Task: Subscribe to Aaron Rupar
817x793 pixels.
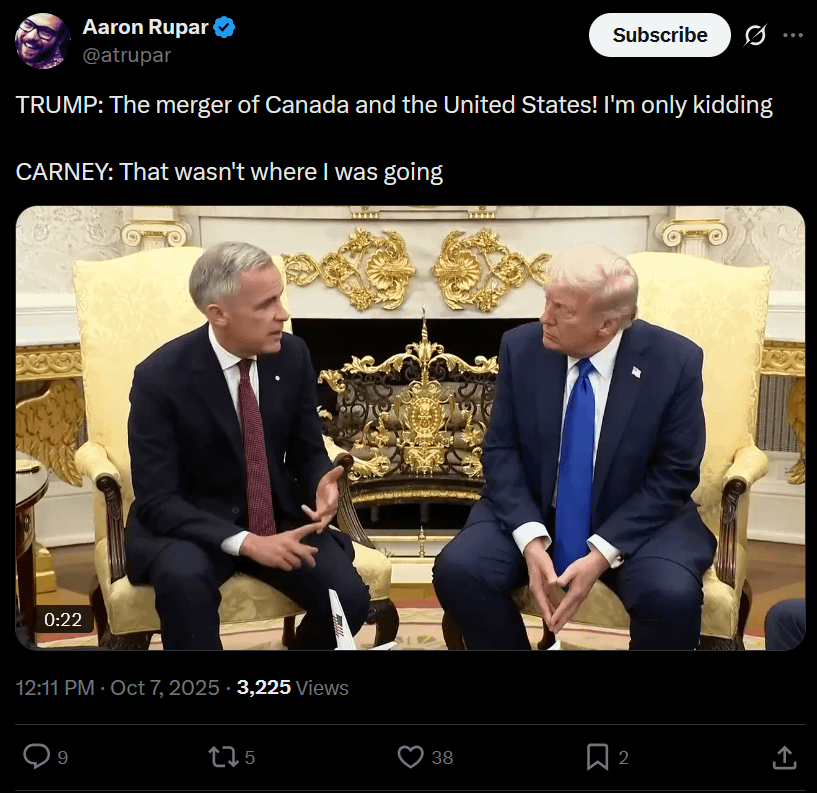Action: (659, 35)
